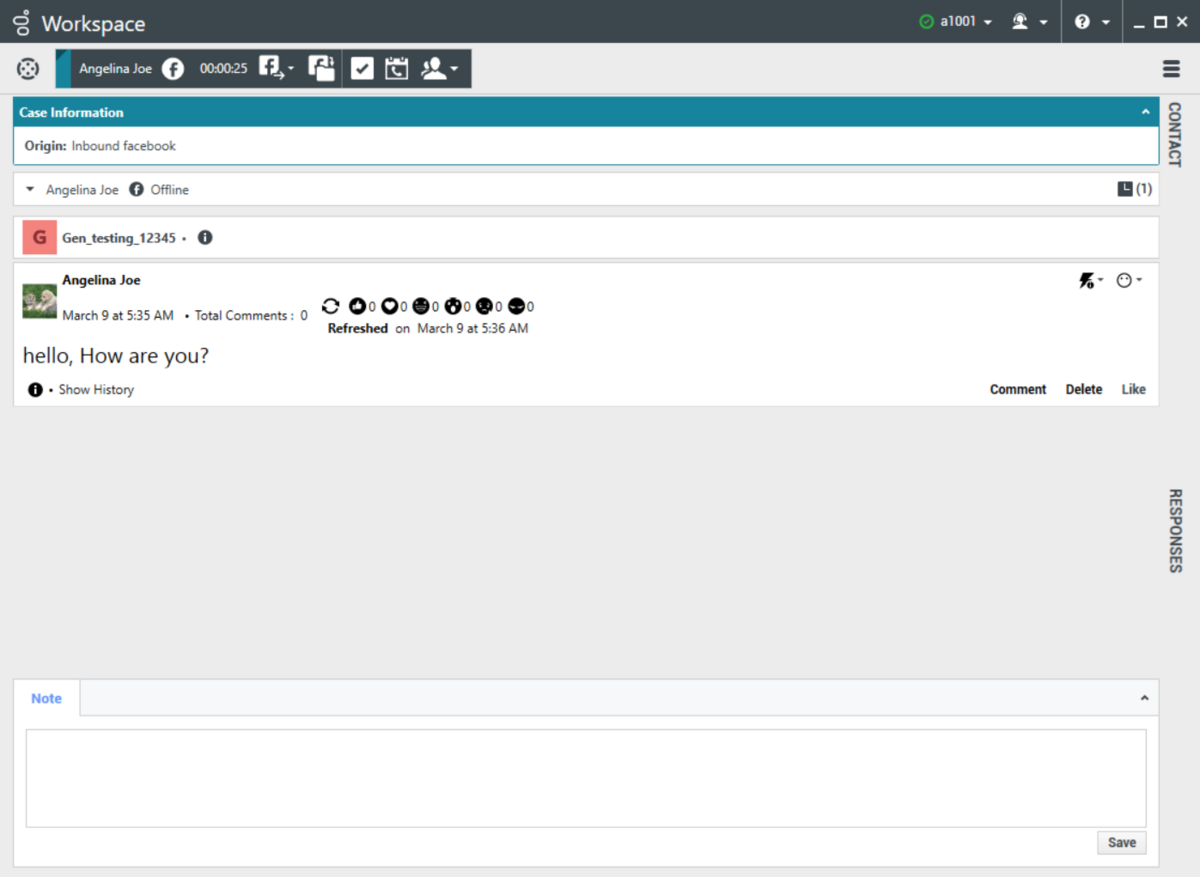The width and height of the screenshot is (1200, 877).
Task: Click the interaction history clock icon
Action: pos(1125,189)
